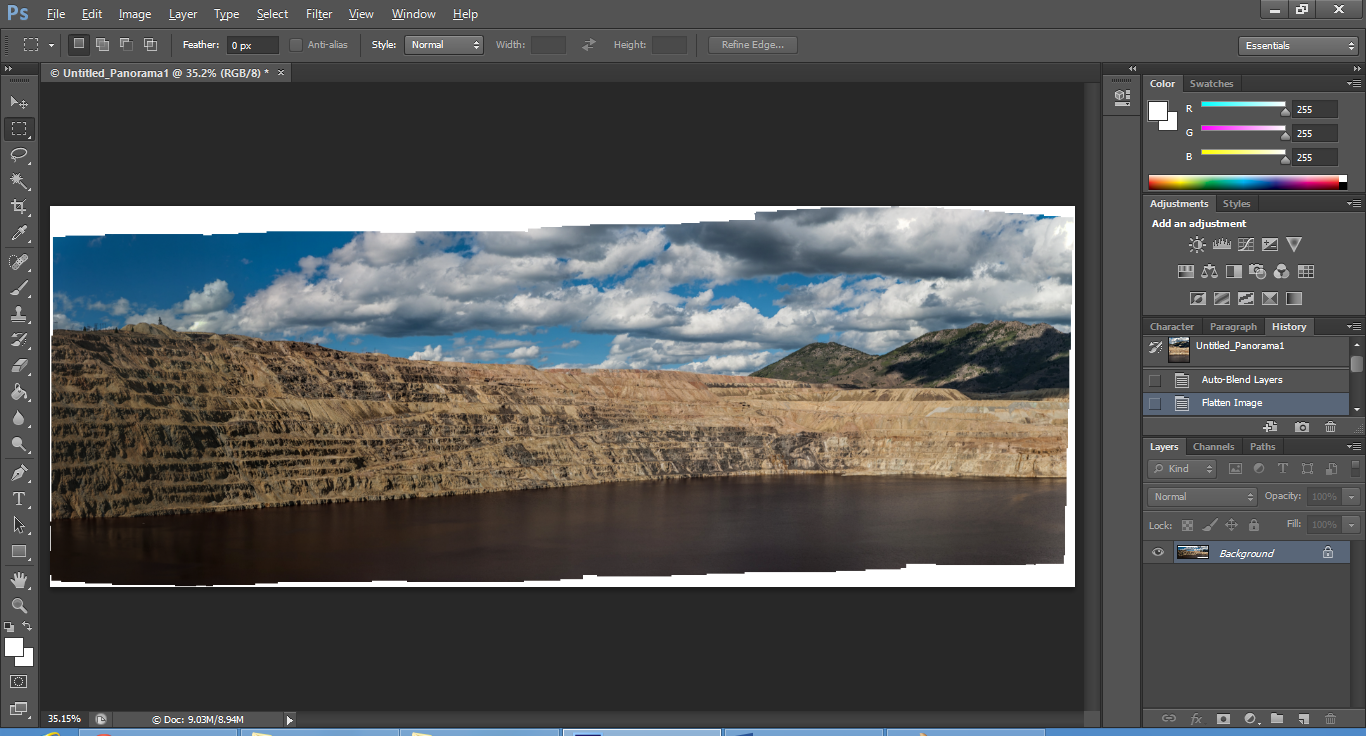
Task: Select the Crop tool
Action: point(19,207)
